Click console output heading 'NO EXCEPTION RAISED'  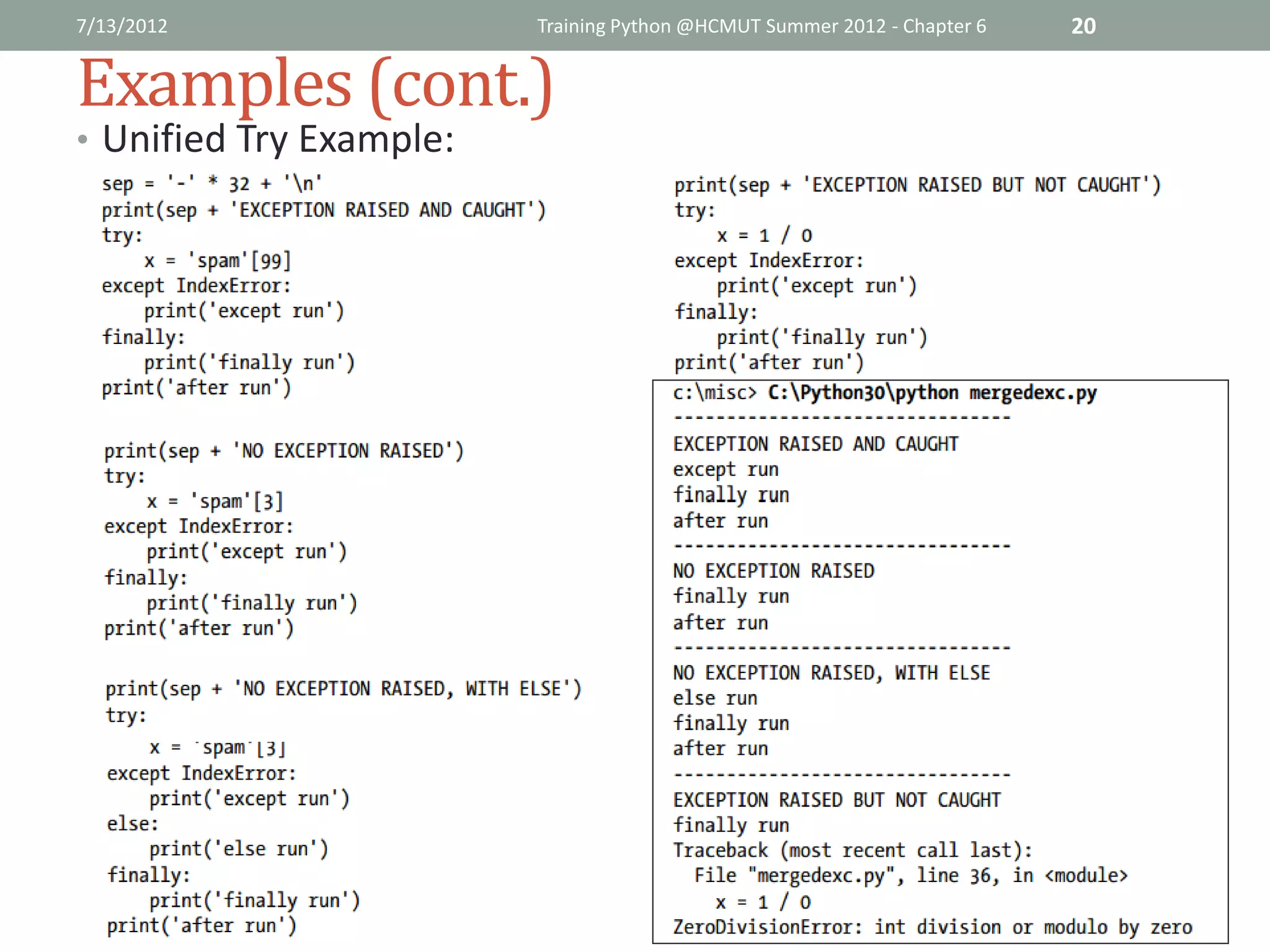coord(773,571)
